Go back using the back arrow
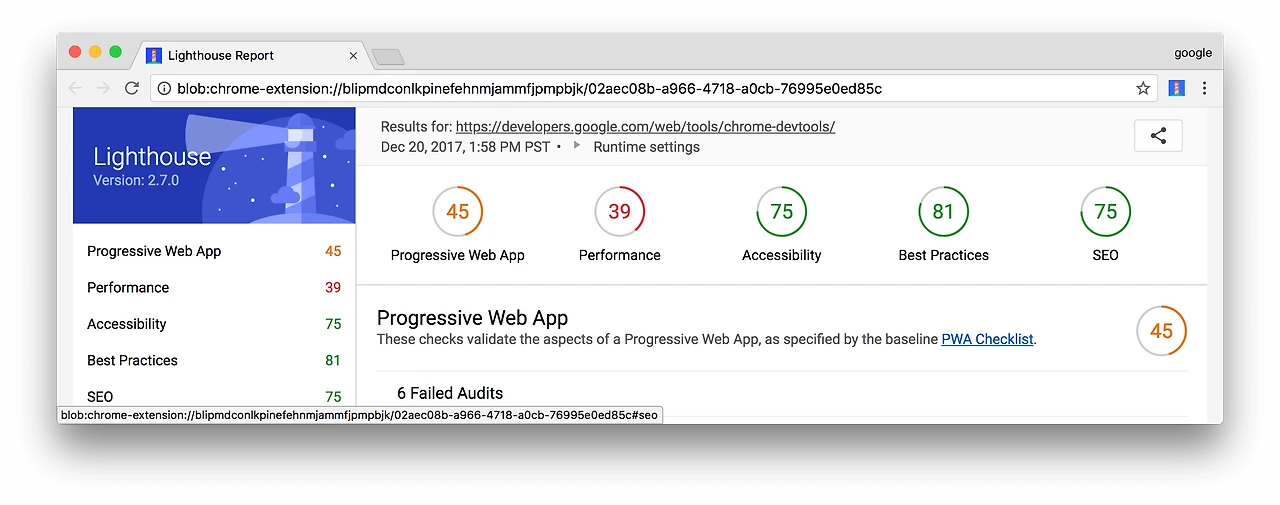This screenshot has width=1280, height=505. point(75,88)
